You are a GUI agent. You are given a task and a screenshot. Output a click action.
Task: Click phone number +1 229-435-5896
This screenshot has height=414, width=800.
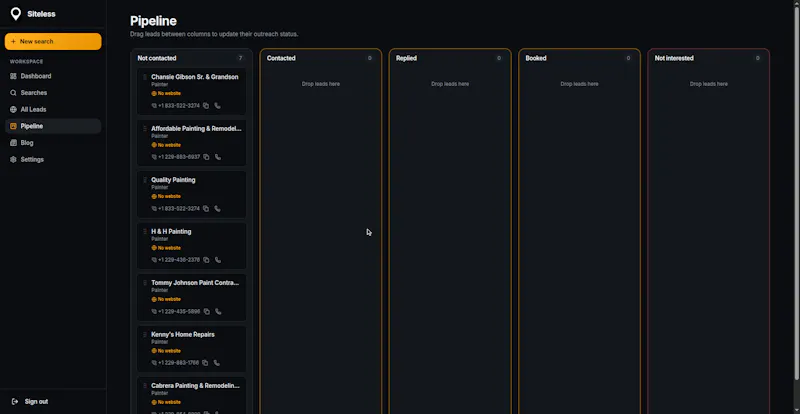coord(179,311)
